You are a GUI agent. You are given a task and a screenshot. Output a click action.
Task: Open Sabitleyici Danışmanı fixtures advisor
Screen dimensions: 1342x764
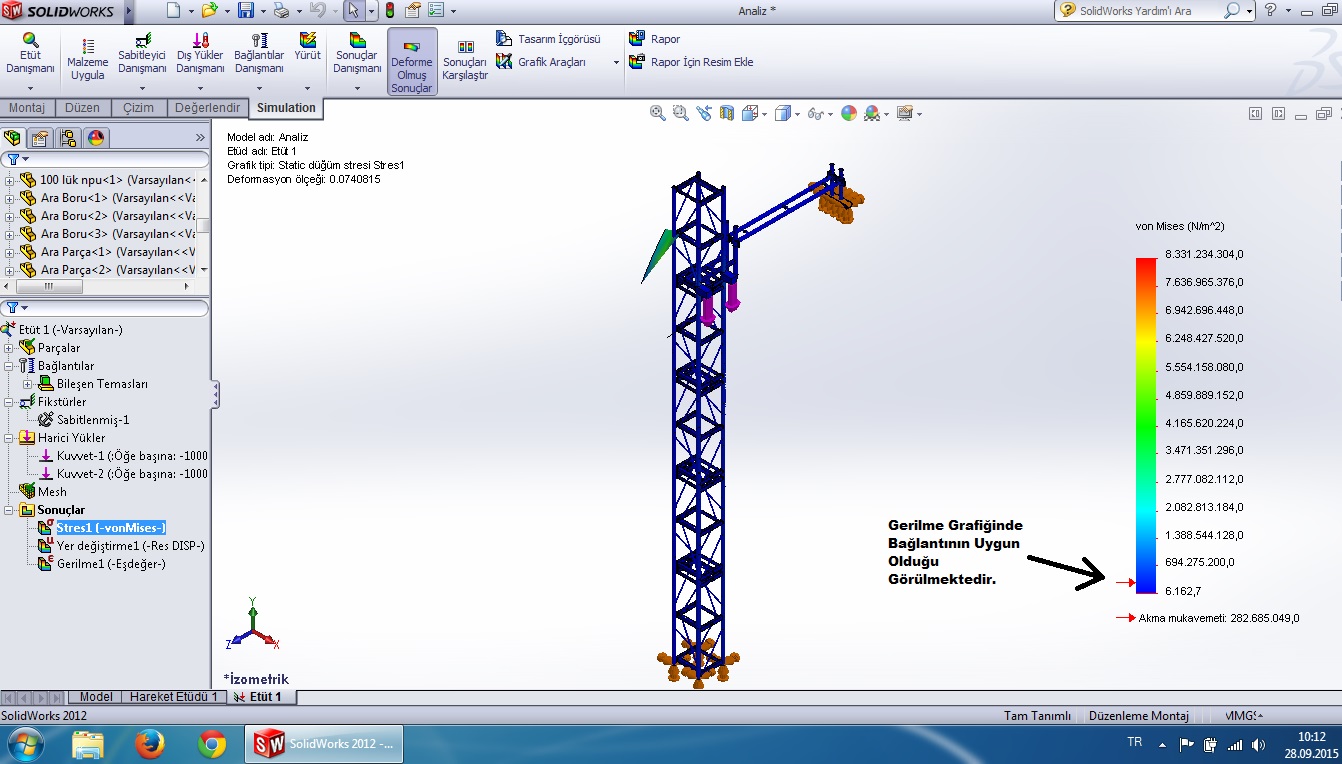pyautogui.click(x=142, y=53)
